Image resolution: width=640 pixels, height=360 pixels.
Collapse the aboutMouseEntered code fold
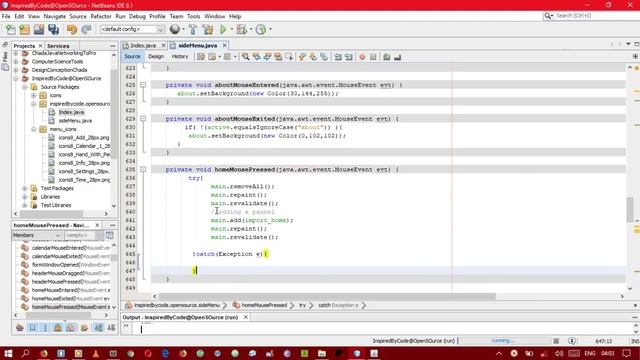click(143, 85)
